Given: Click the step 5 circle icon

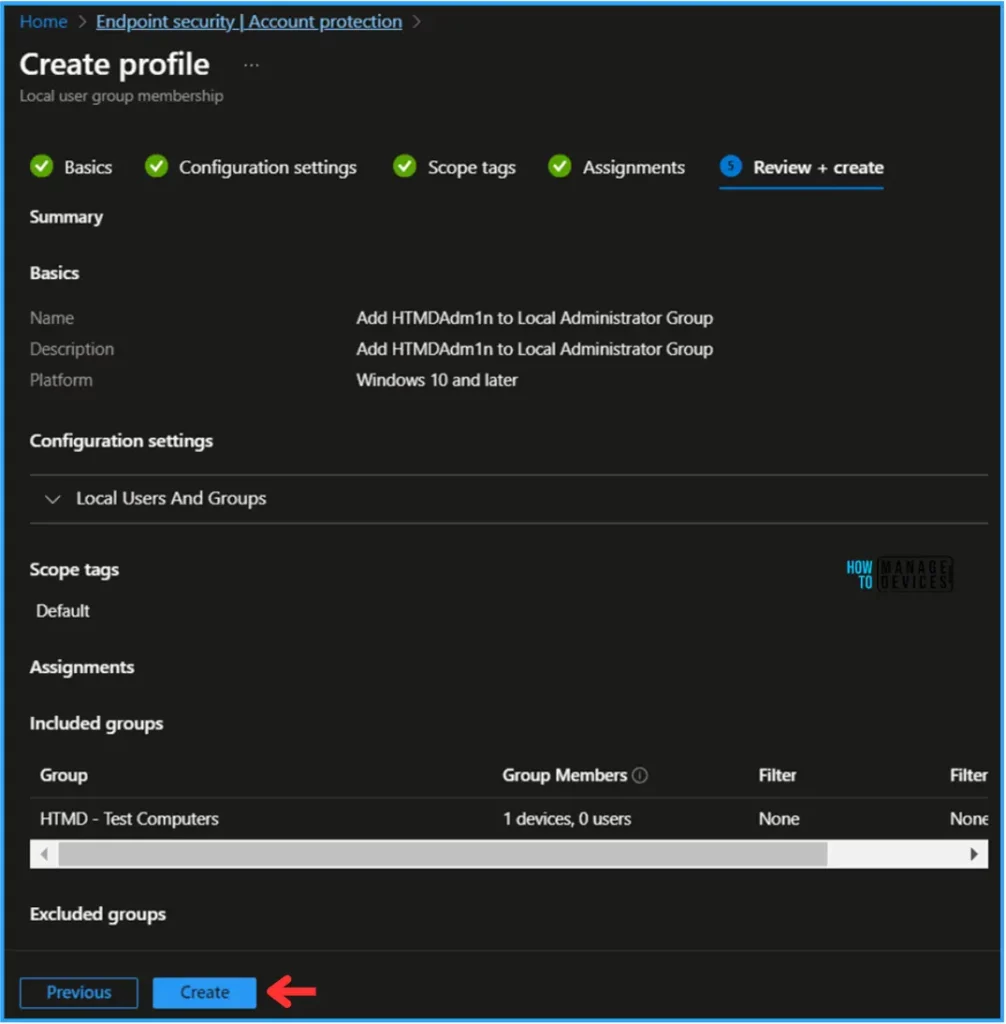Looking at the screenshot, I should [x=730, y=167].
